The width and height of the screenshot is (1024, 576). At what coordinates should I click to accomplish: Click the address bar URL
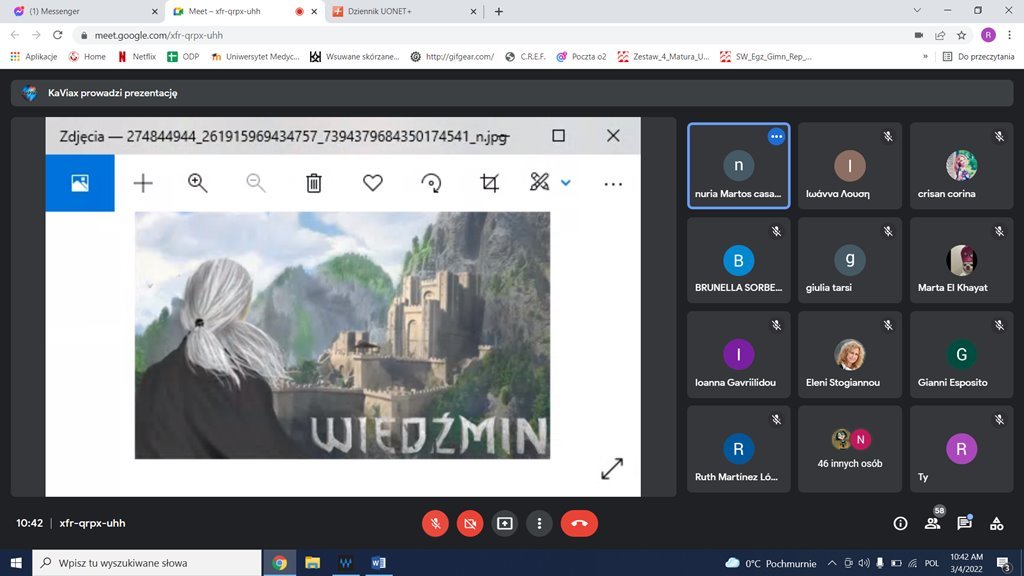pos(159,35)
